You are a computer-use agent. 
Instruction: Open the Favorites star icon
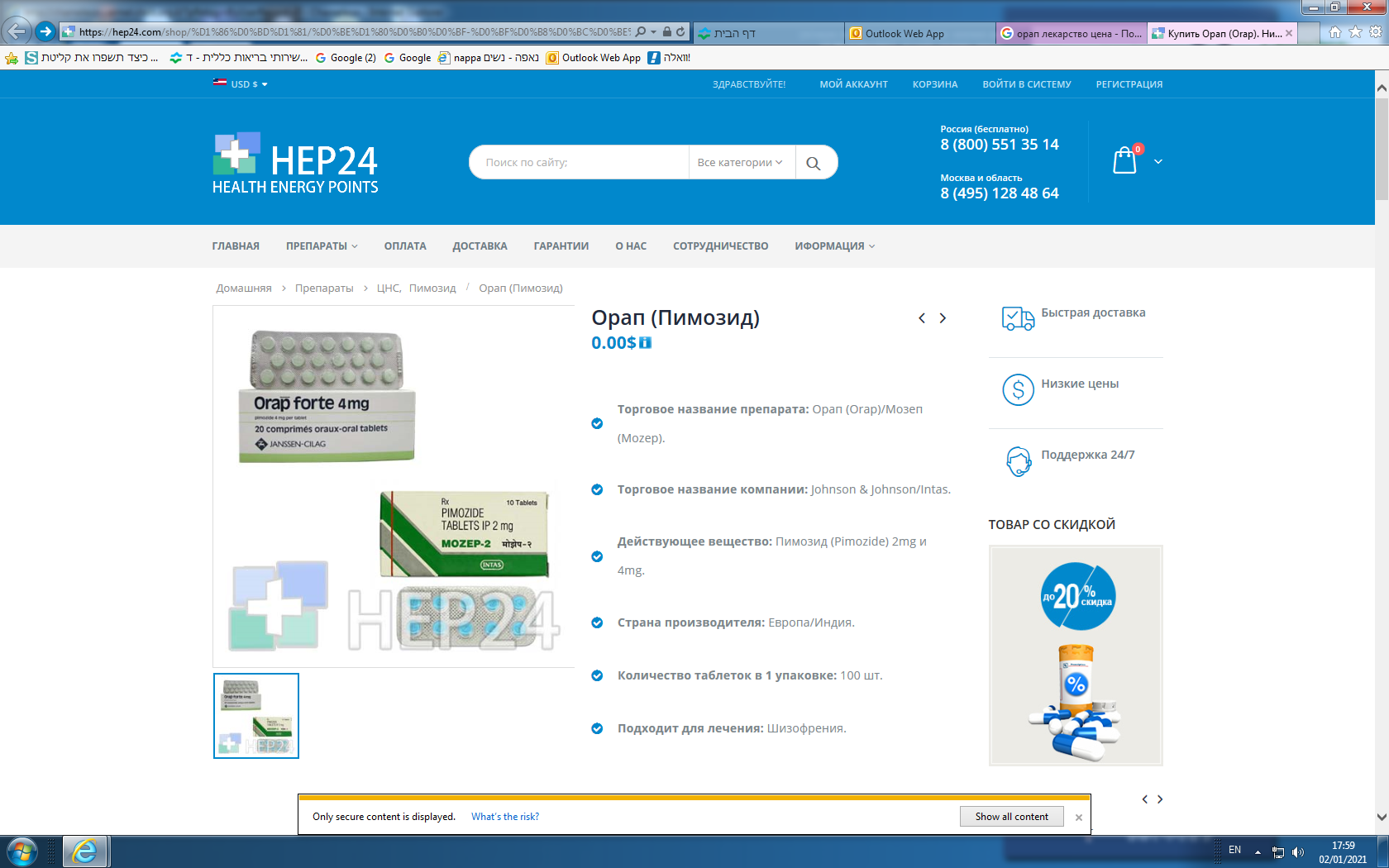(x=1355, y=32)
